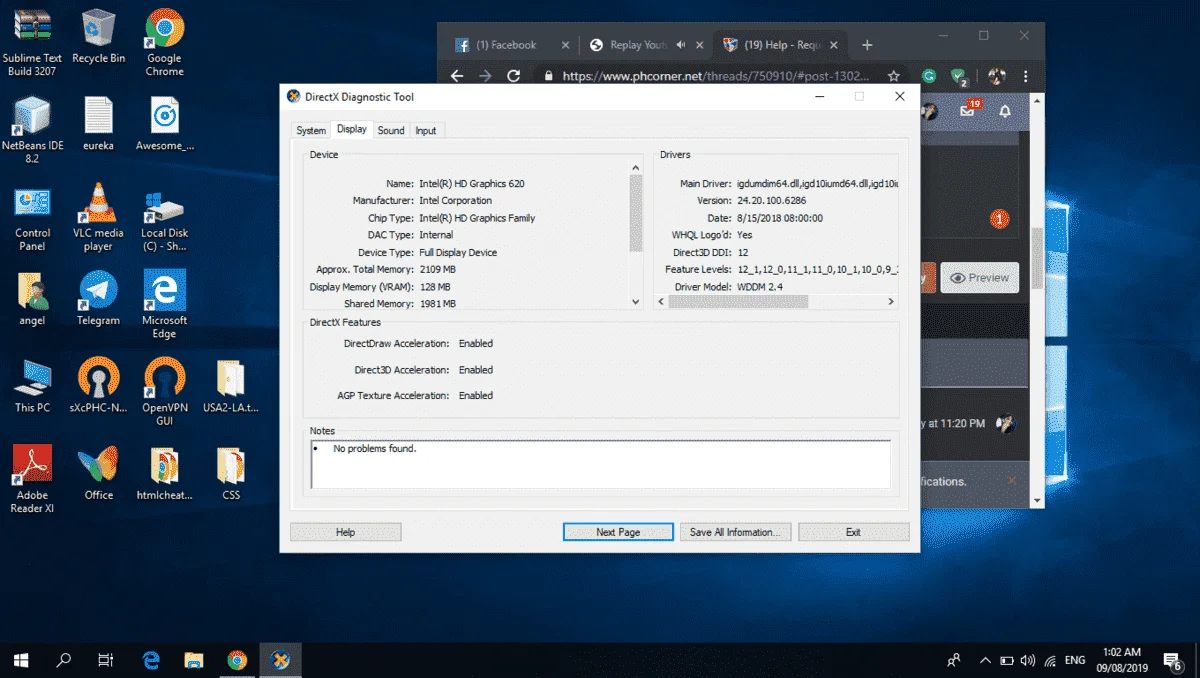Open the Telegram desktop icon
1200x678 pixels.
(x=98, y=299)
